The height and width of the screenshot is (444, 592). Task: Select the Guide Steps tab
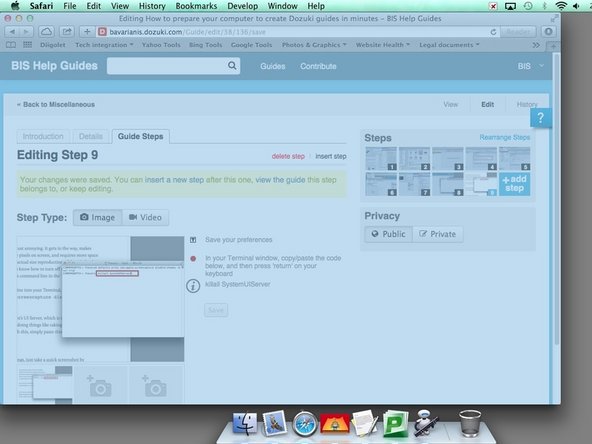[140, 136]
